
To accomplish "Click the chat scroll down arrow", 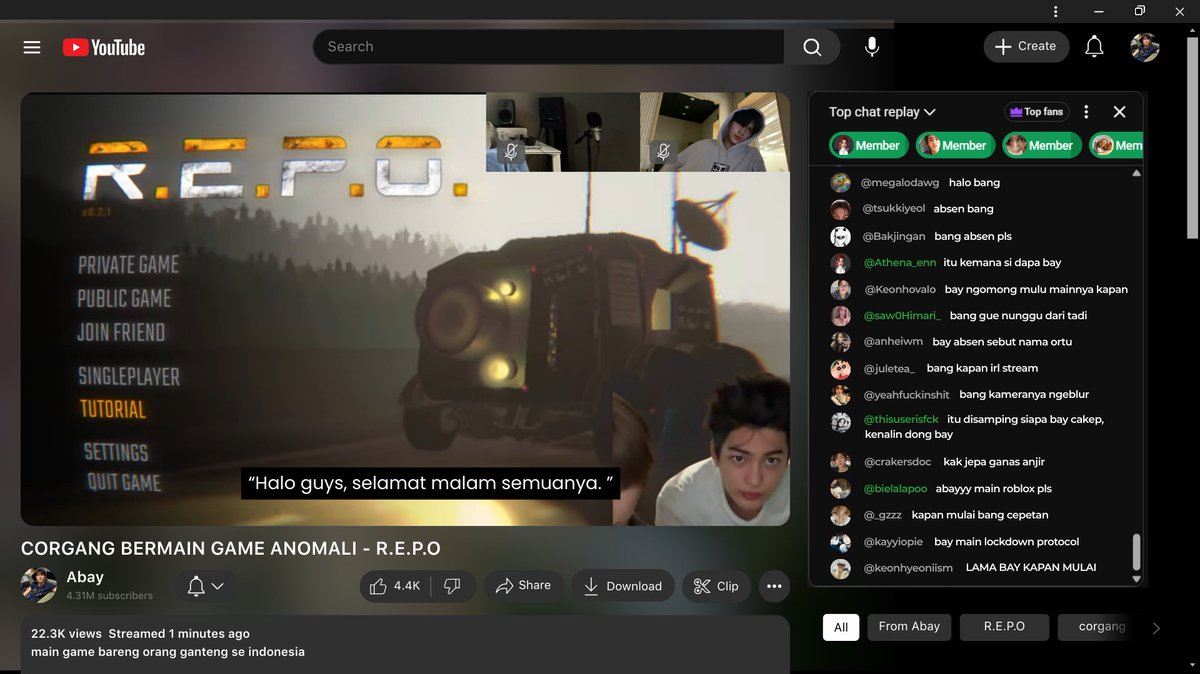I will click(1136, 579).
